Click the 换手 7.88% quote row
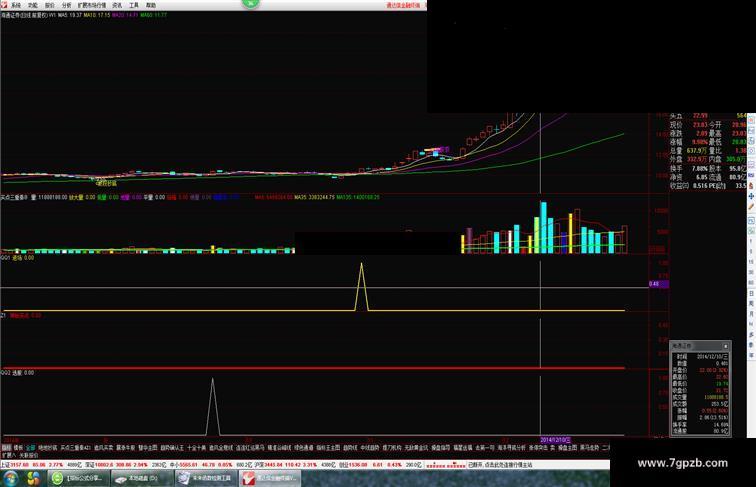The width and height of the screenshot is (756, 487). pos(688,168)
